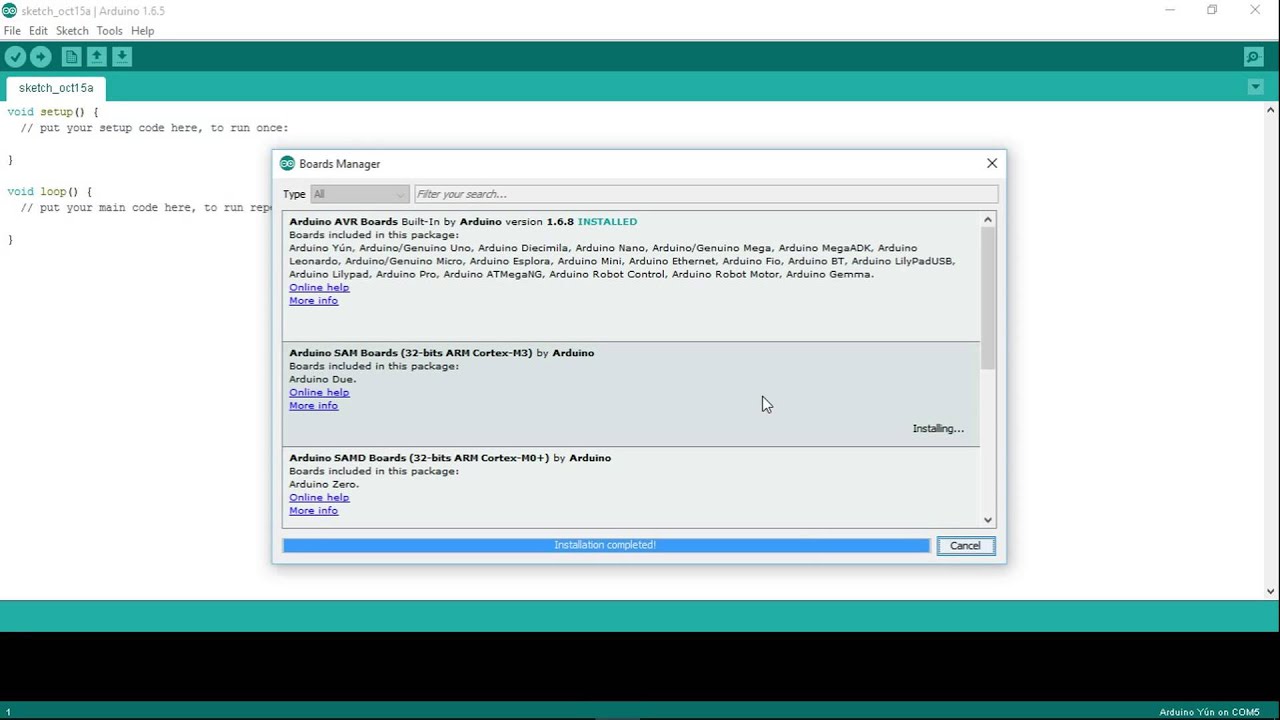Click the Verify sketch checkmark icon
1280x720 pixels.
click(x=15, y=57)
